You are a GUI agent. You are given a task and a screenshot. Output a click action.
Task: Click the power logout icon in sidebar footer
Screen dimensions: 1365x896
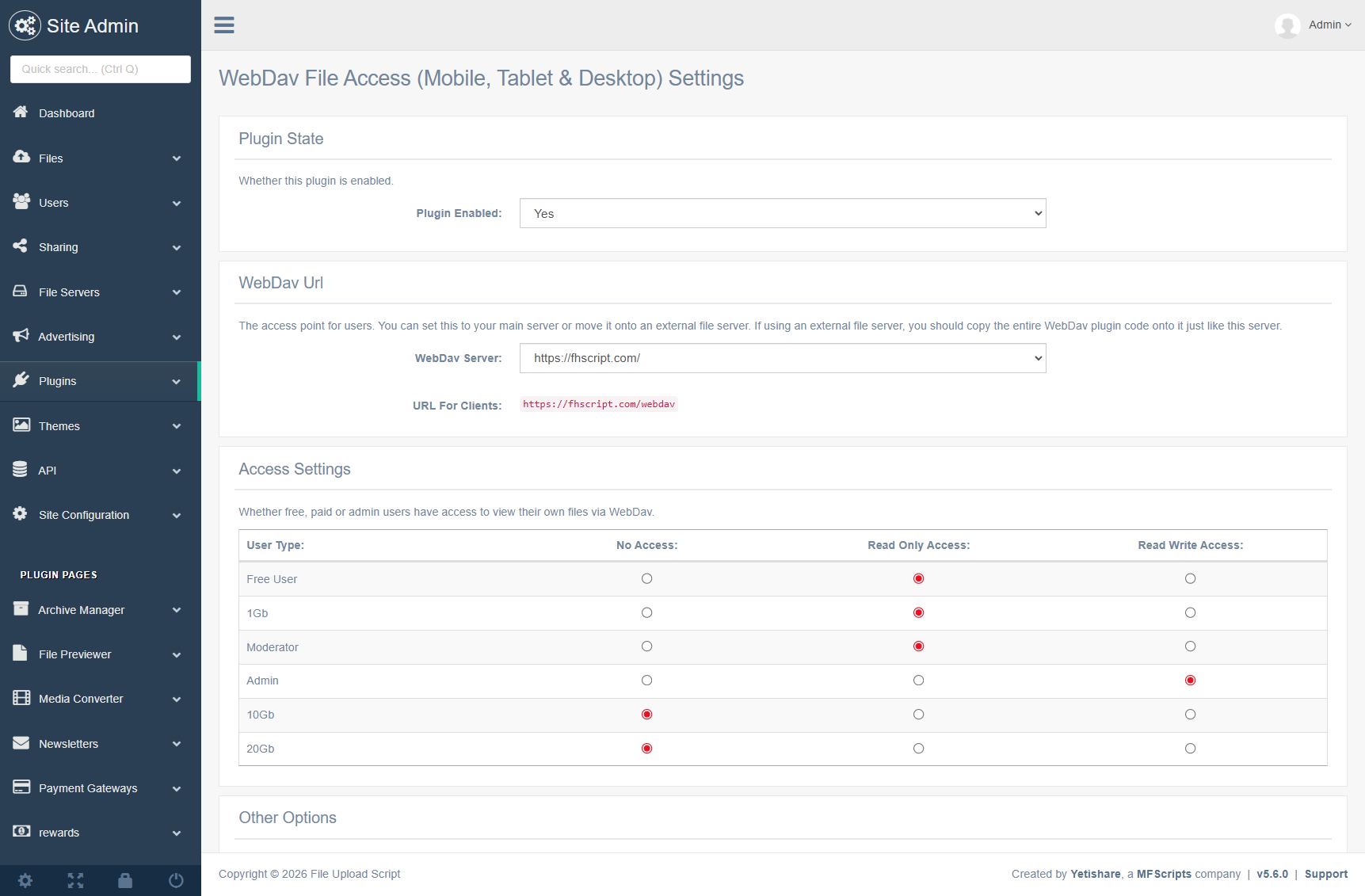pyautogui.click(x=176, y=880)
